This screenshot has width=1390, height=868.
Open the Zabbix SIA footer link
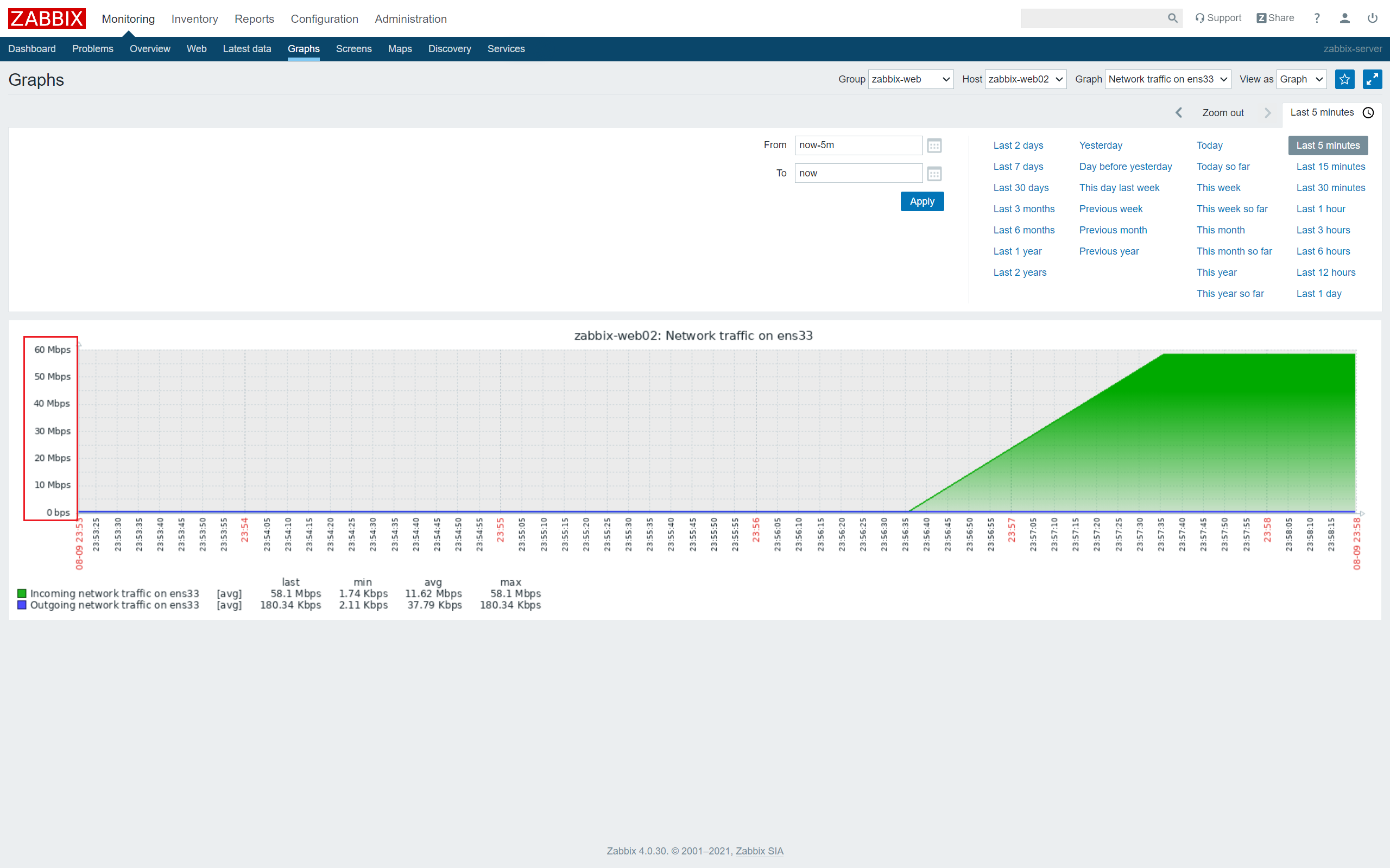tap(759, 851)
